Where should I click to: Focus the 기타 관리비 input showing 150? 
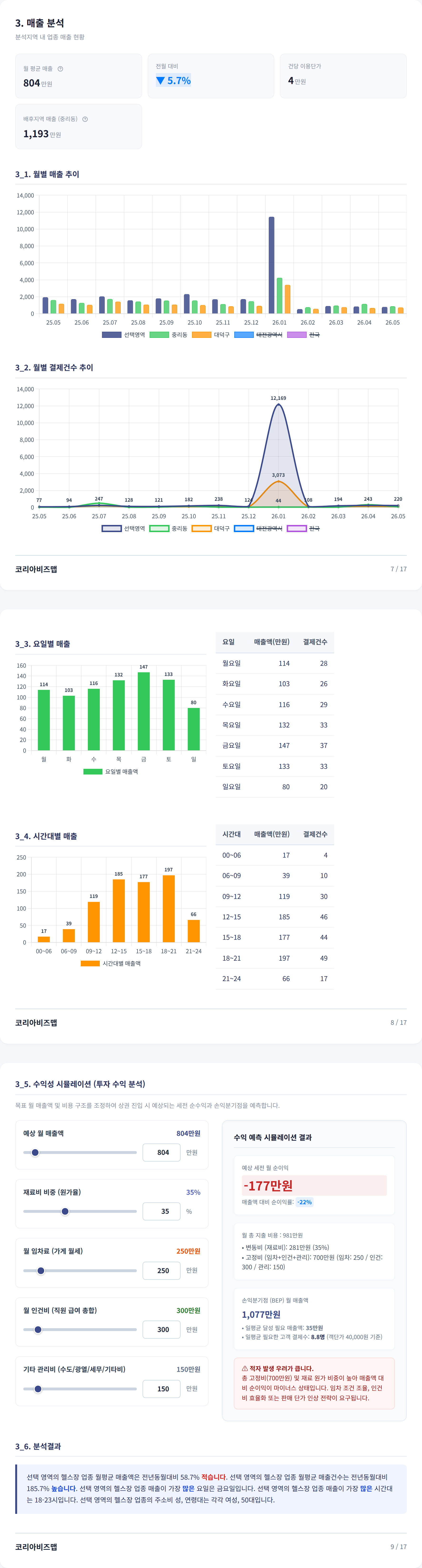coord(161,1389)
